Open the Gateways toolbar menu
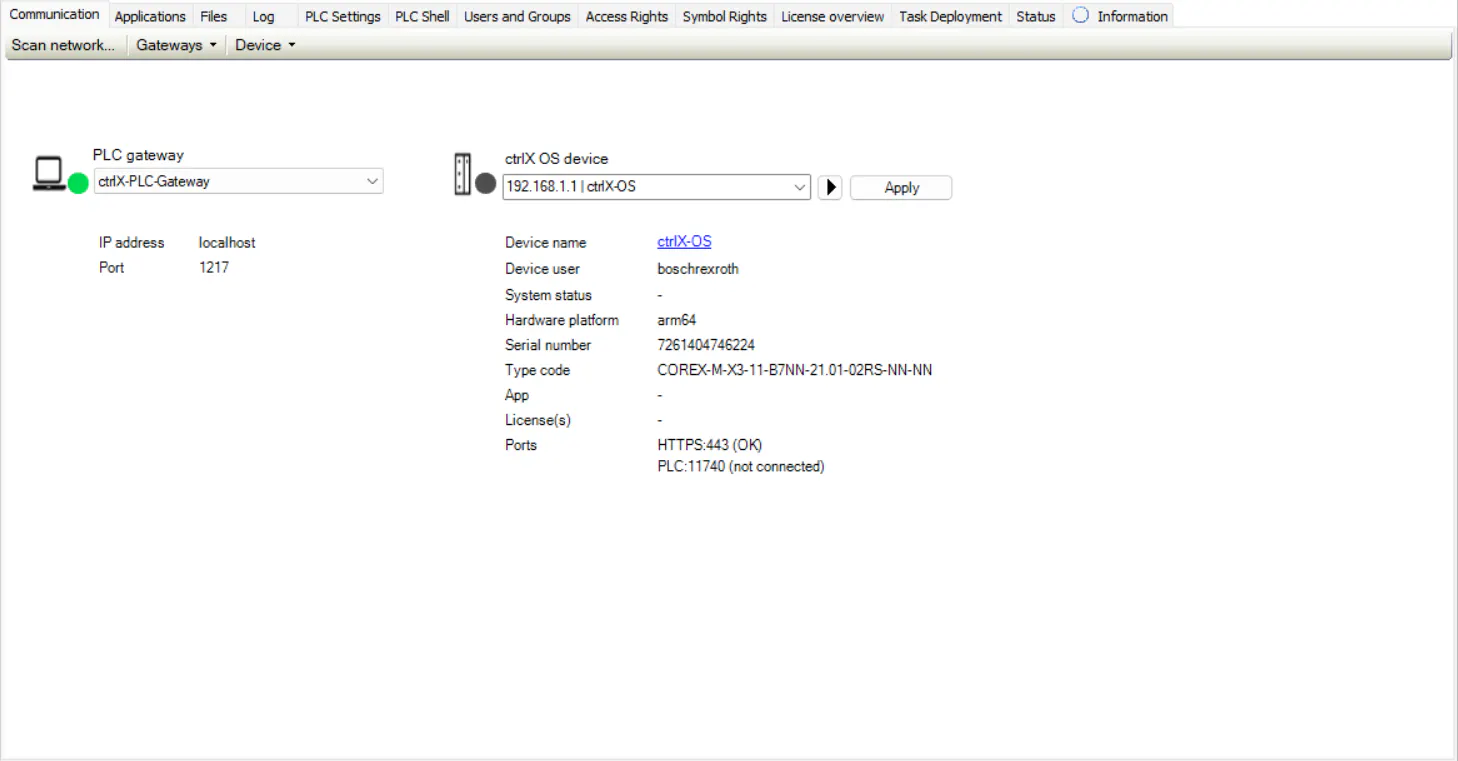This screenshot has height=761, width=1458. (176, 45)
